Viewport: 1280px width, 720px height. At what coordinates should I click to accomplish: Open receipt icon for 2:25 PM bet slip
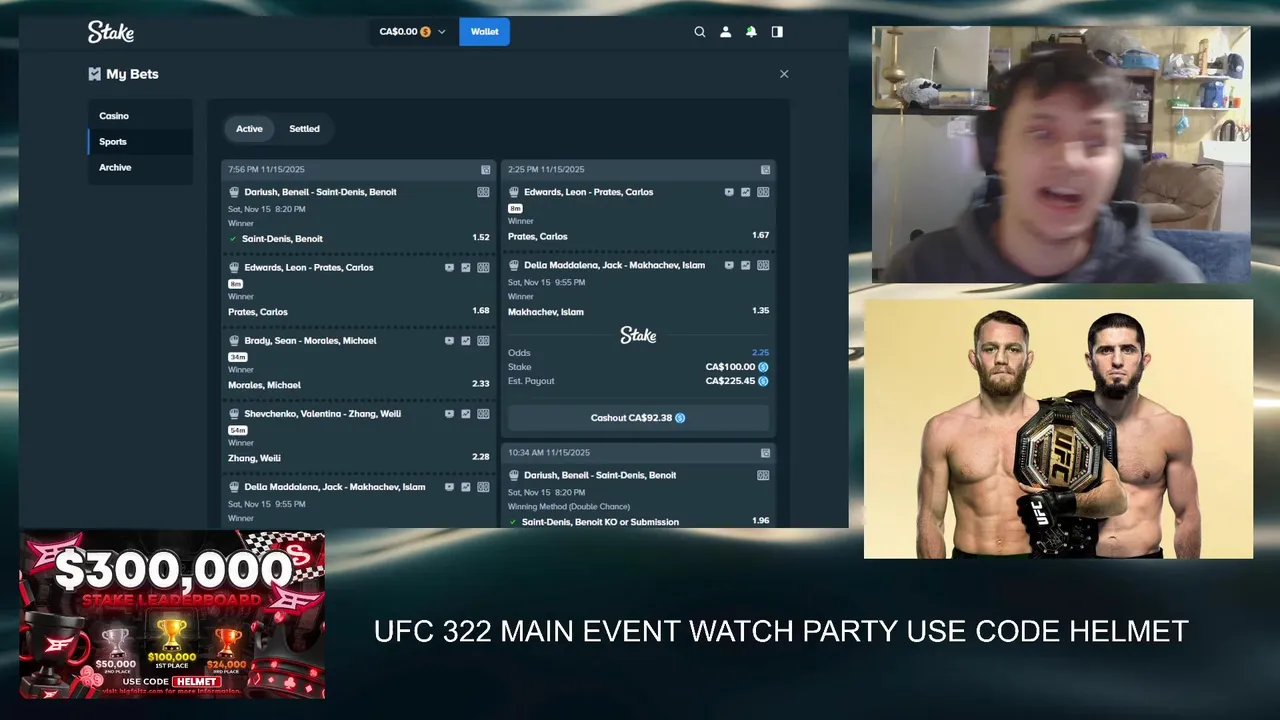765,170
